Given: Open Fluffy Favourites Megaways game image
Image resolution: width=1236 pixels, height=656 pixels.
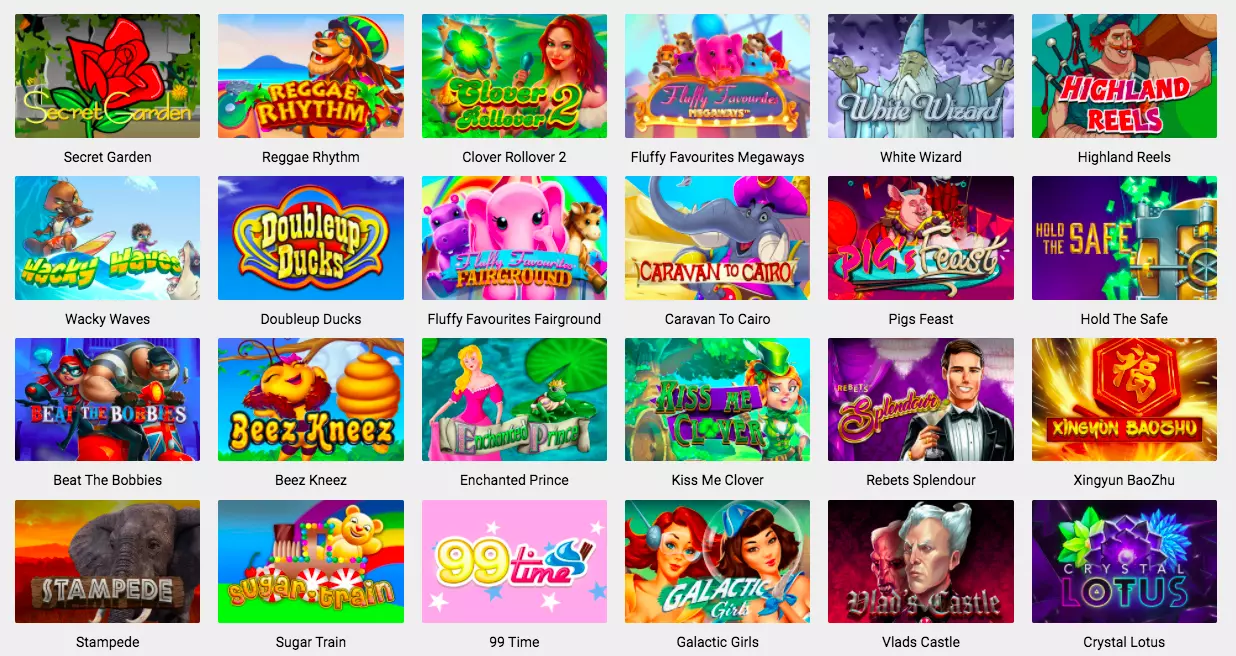Looking at the screenshot, I should pos(717,76).
